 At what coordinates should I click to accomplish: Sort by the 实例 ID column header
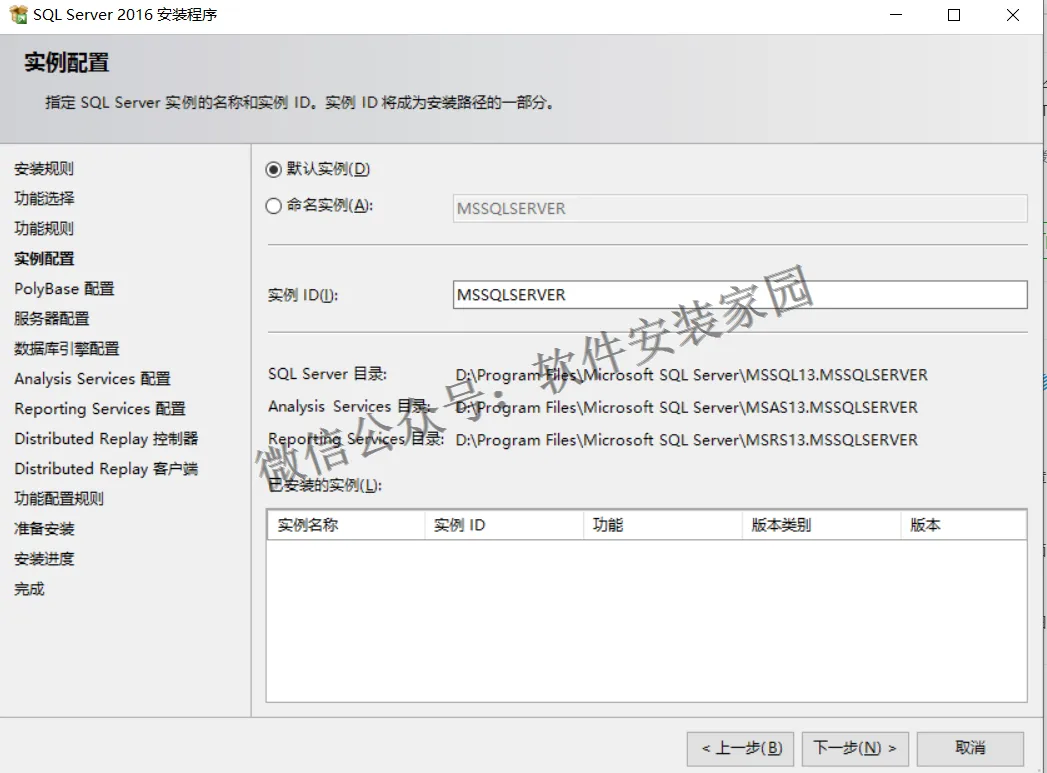tap(503, 525)
